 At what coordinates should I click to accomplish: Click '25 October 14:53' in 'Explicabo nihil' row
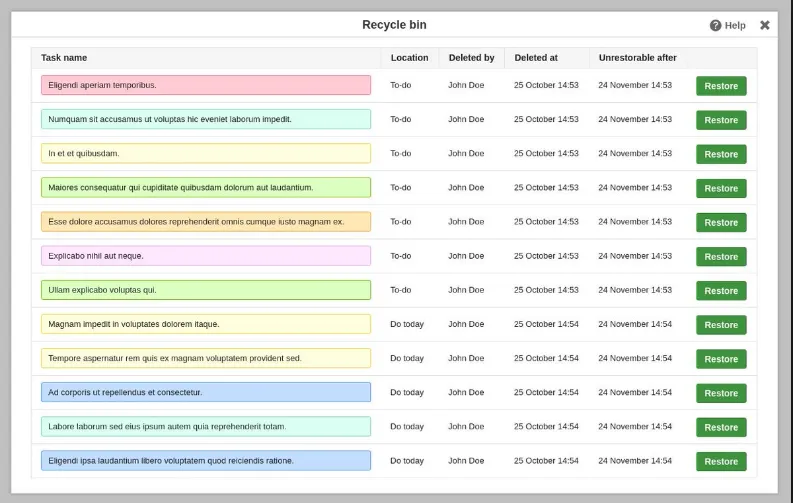pyautogui.click(x=546, y=256)
